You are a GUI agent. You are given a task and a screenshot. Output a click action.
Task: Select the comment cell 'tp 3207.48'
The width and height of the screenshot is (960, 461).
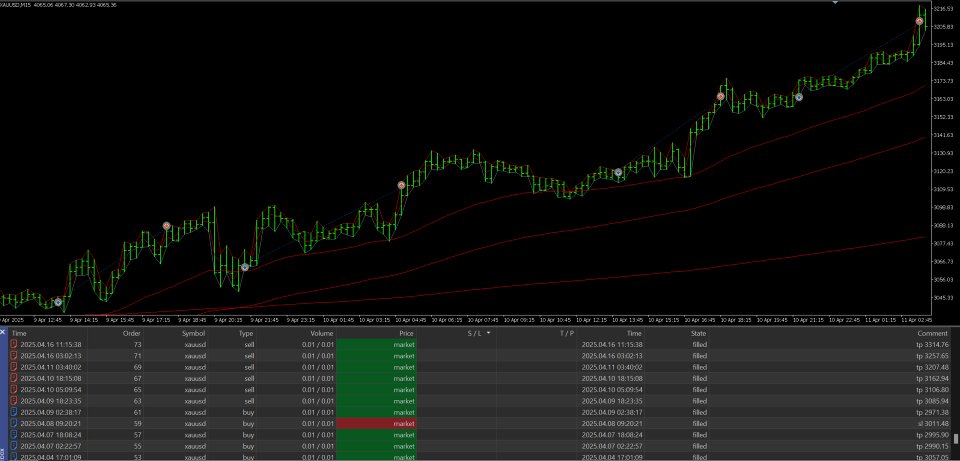click(932, 367)
